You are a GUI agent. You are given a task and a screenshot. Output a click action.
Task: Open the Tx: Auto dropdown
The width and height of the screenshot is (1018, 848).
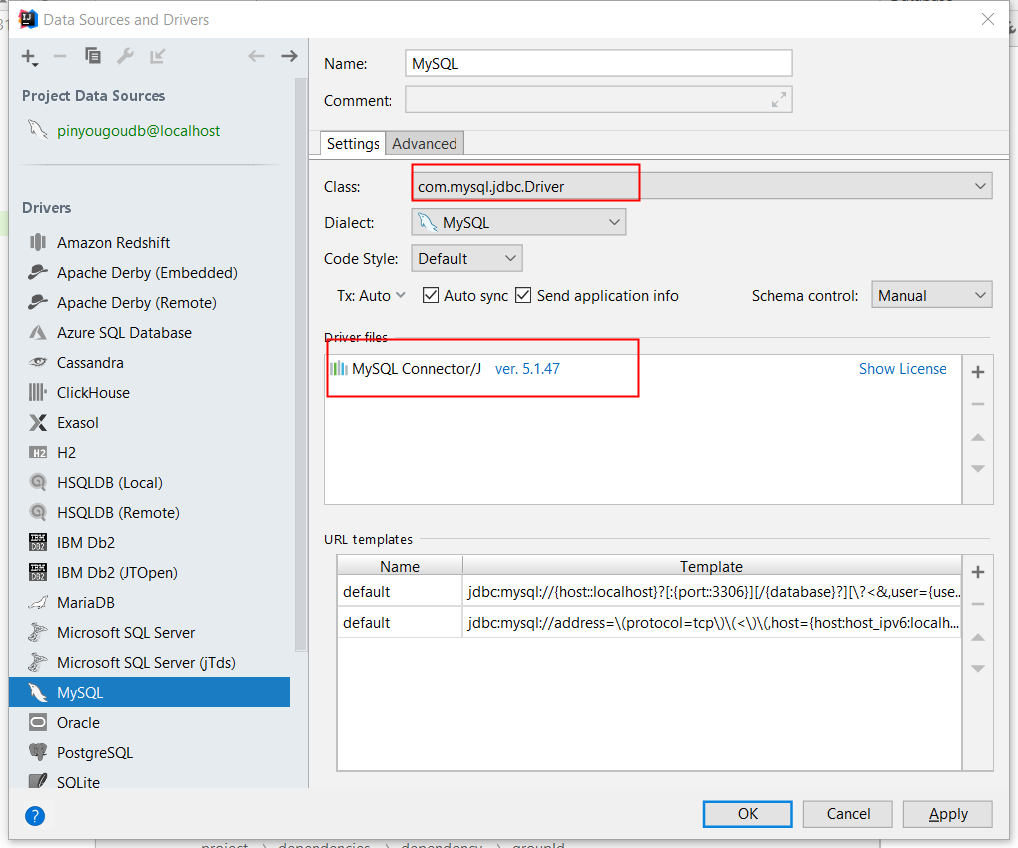(371, 295)
